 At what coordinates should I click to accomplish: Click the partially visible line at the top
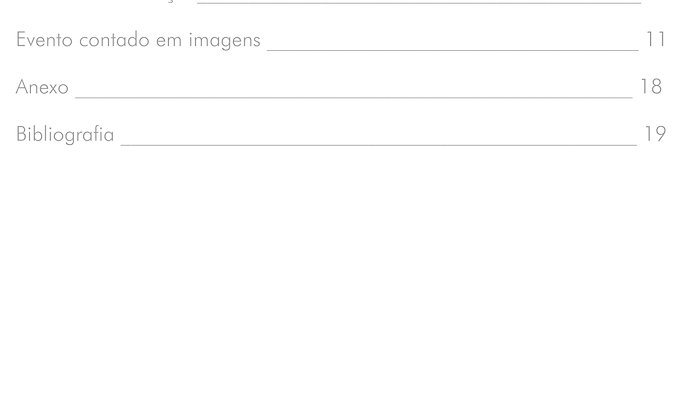pos(419,2)
